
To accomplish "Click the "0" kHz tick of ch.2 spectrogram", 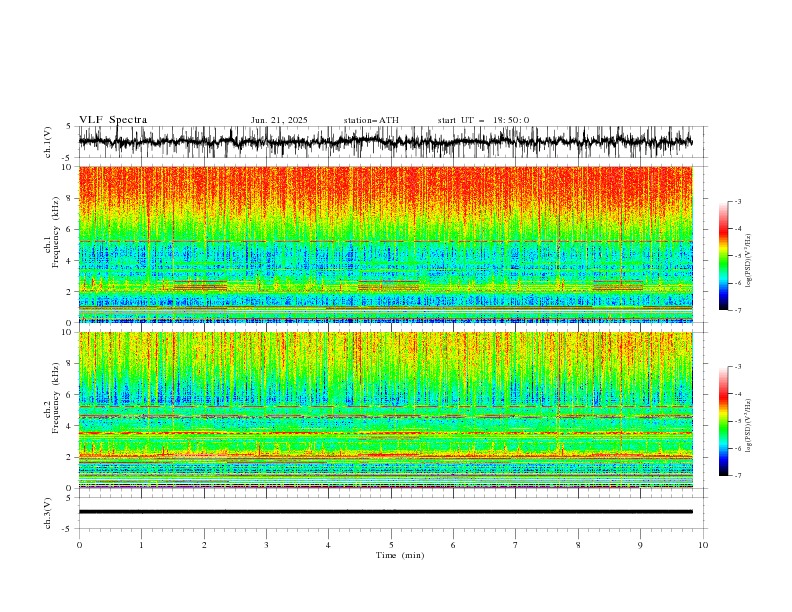I will pos(70,488).
